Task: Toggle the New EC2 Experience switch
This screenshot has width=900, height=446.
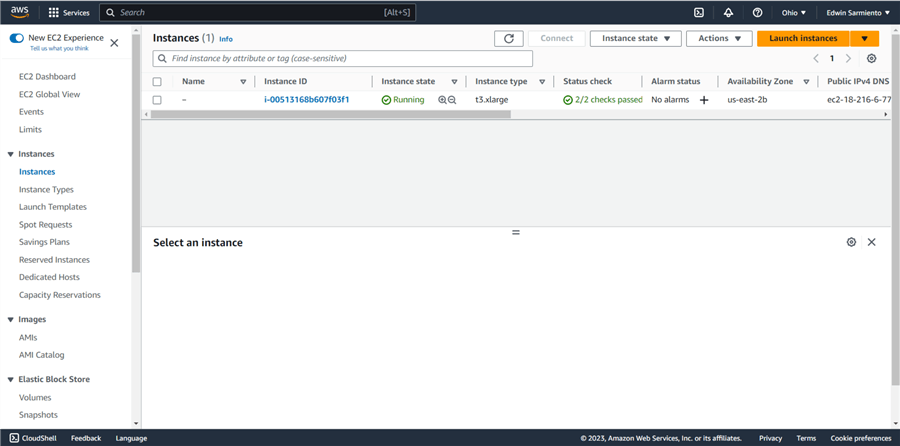Action: tap(17, 38)
